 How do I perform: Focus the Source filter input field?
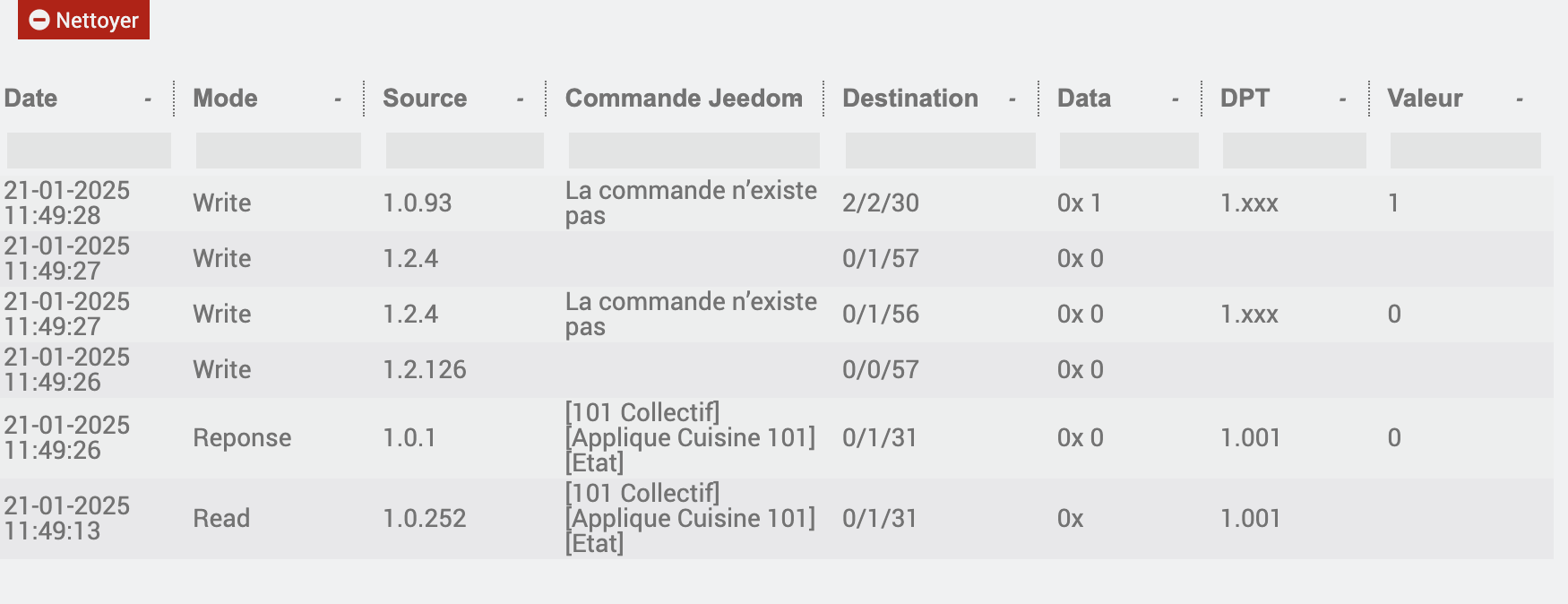[x=465, y=151]
